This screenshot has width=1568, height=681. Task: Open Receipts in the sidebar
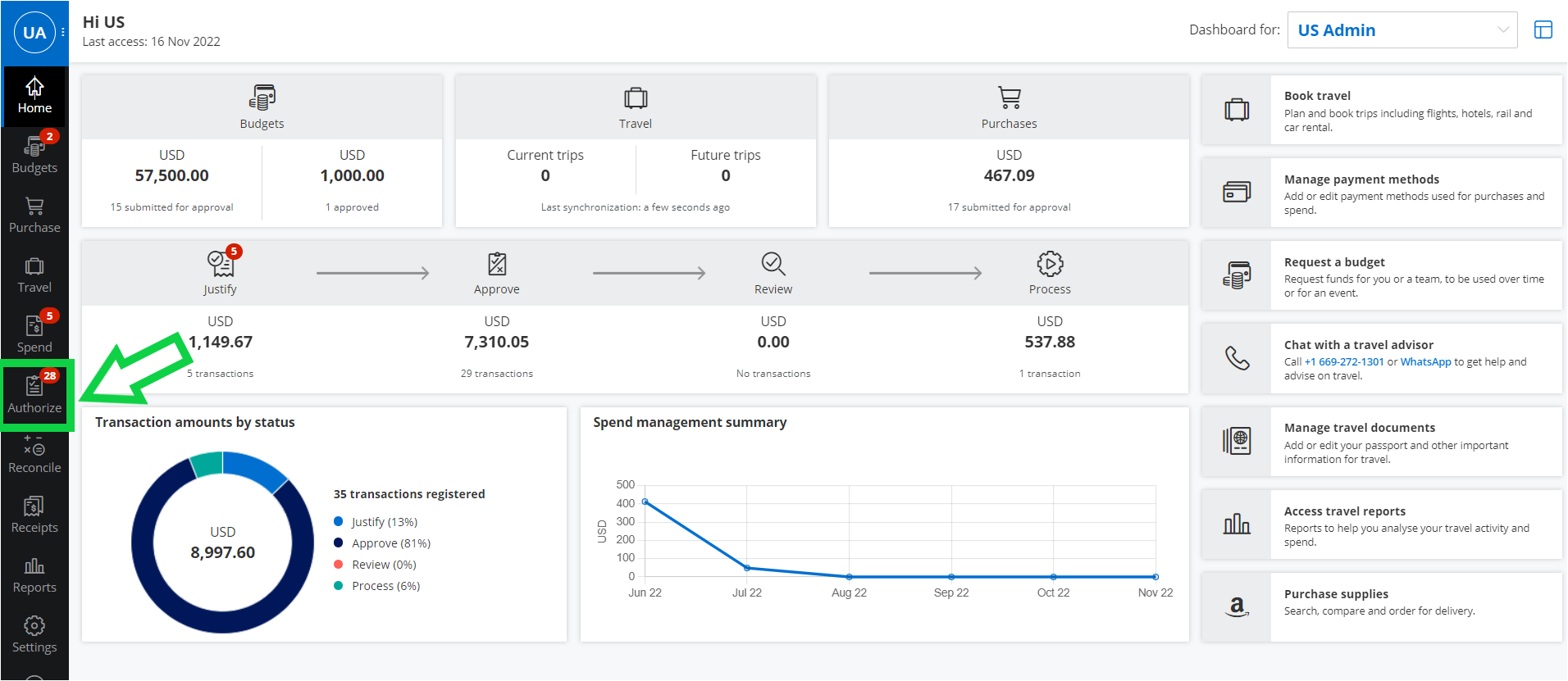(34, 515)
